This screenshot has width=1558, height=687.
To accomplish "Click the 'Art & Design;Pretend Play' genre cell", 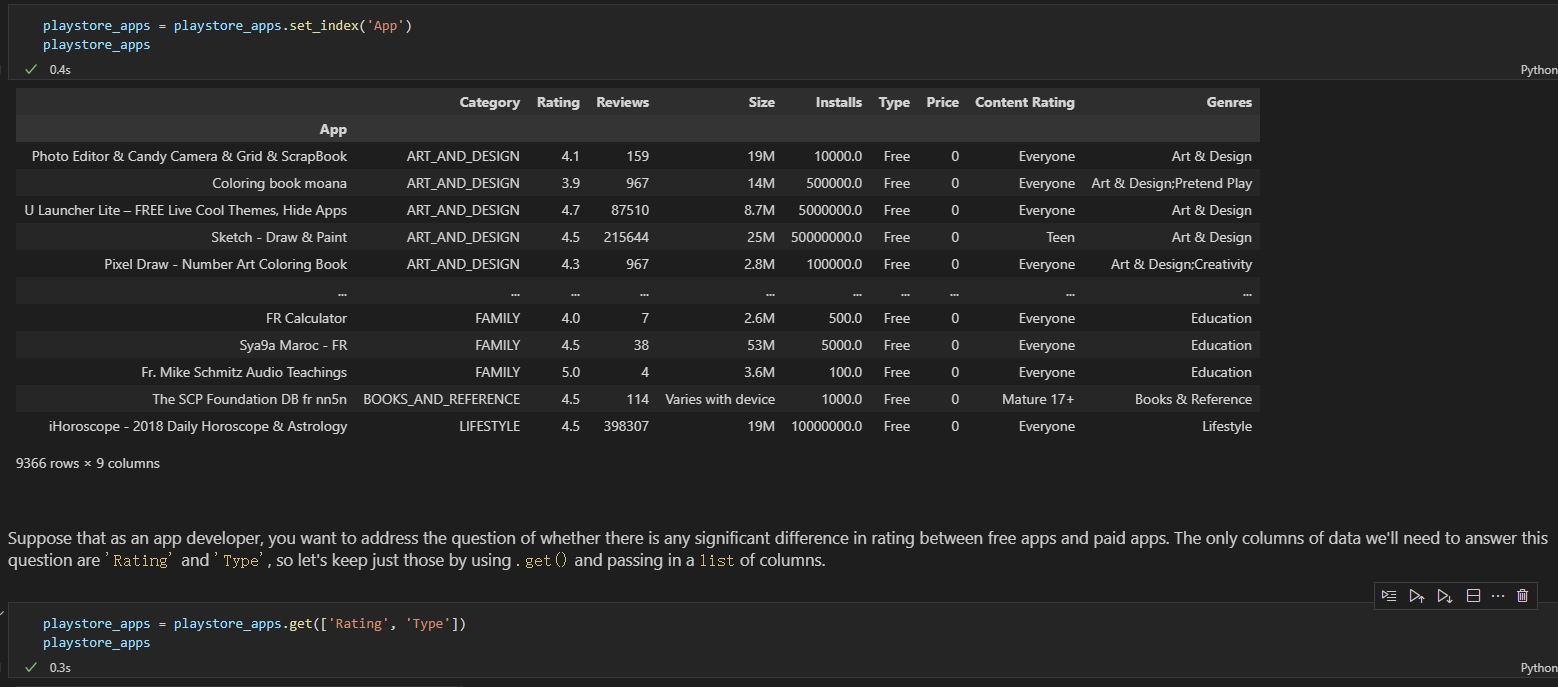I will pos(1171,183).
